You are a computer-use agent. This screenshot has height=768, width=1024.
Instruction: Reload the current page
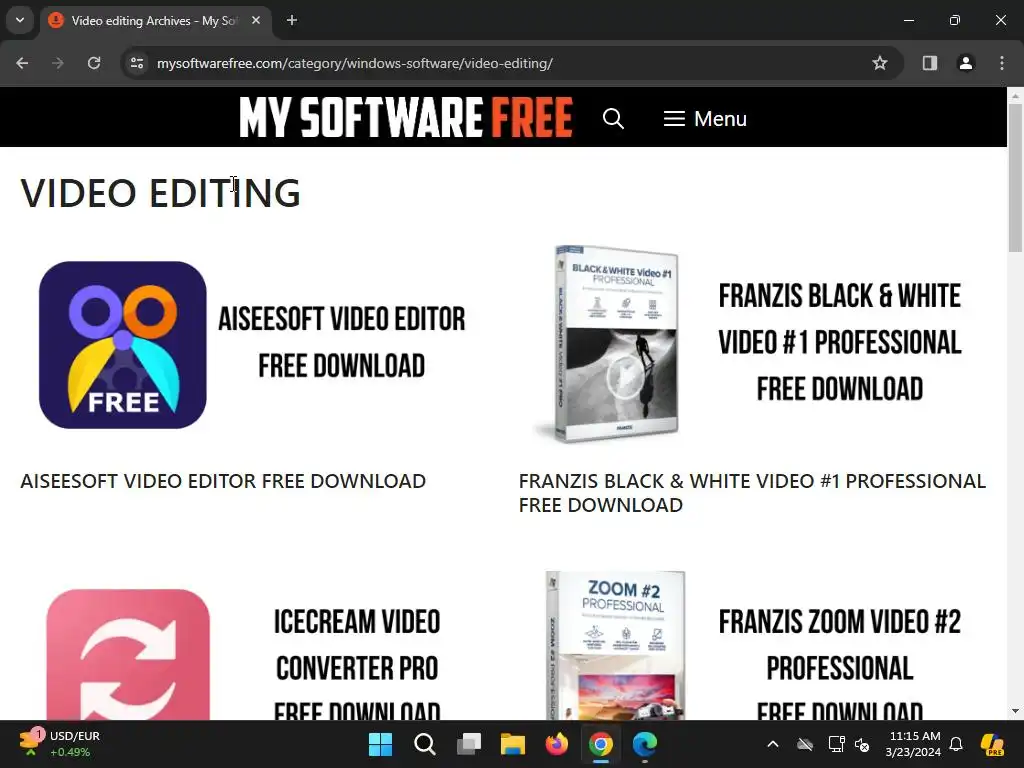click(x=94, y=63)
